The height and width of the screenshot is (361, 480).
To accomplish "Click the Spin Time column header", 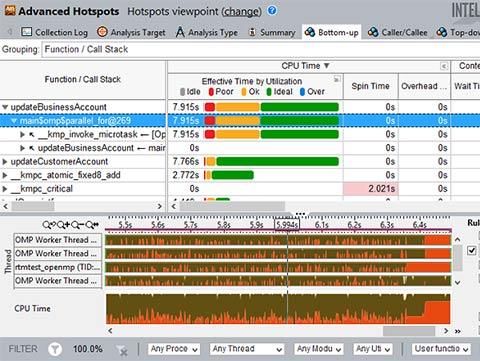I will (371, 86).
